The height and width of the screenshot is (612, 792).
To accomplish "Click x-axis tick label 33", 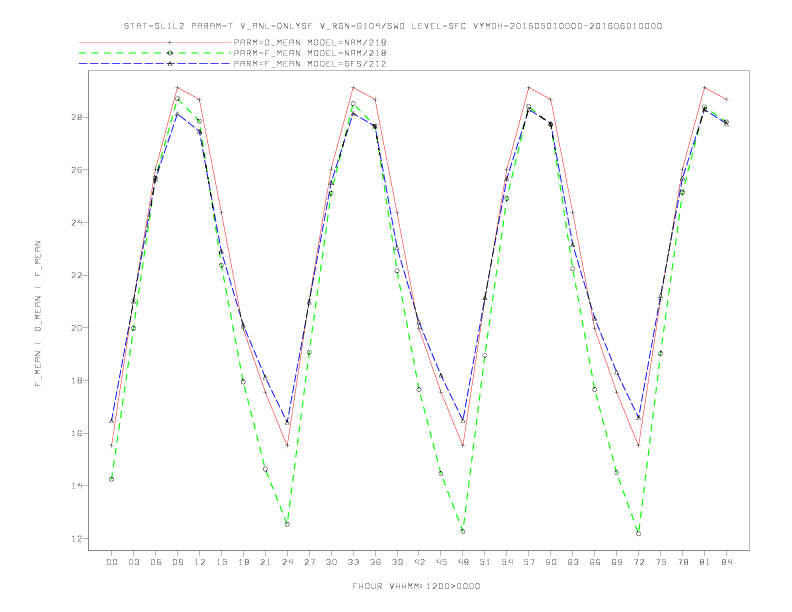I will click(353, 562).
